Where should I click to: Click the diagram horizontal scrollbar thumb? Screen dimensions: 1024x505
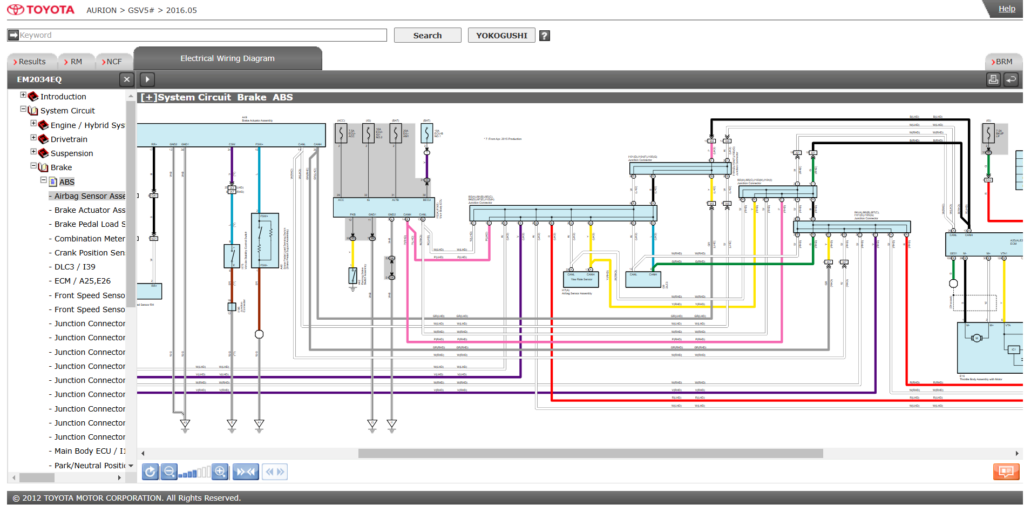pyautogui.click(x=590, y=453)
